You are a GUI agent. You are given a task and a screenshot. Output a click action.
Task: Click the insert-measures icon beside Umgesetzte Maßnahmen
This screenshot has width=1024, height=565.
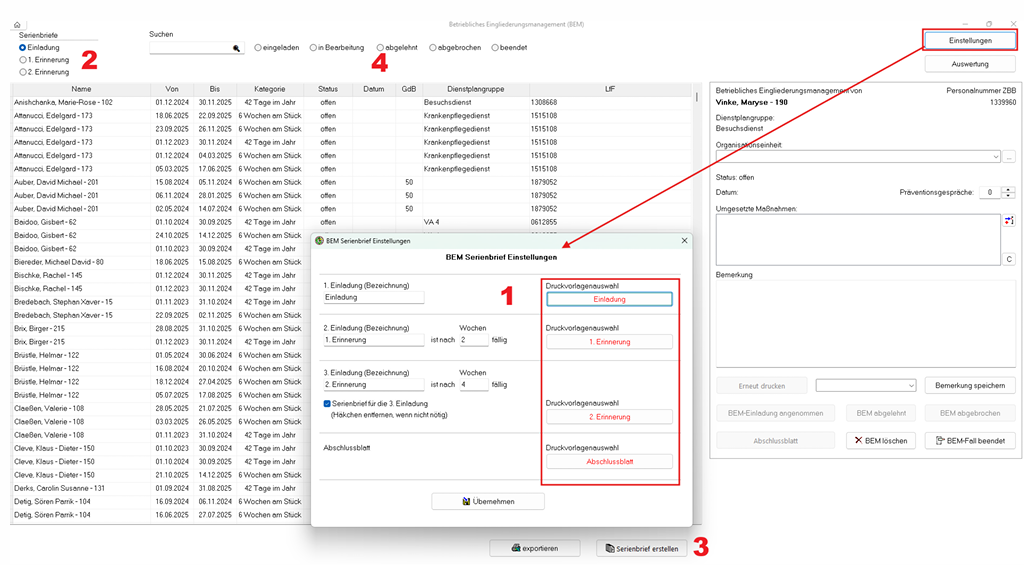point(1009,221)
